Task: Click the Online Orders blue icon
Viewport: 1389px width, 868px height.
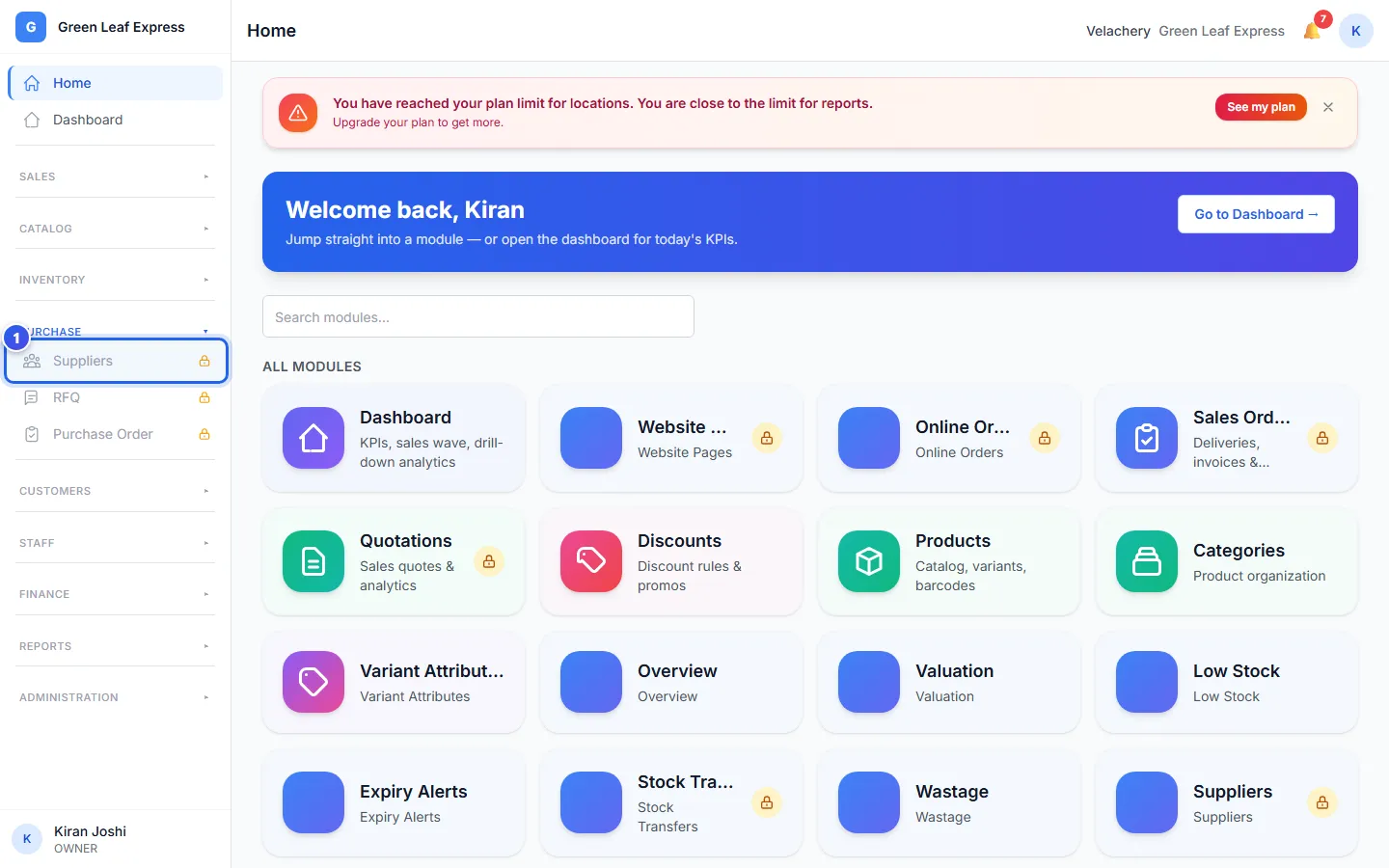Action: [x=869, y=438]
